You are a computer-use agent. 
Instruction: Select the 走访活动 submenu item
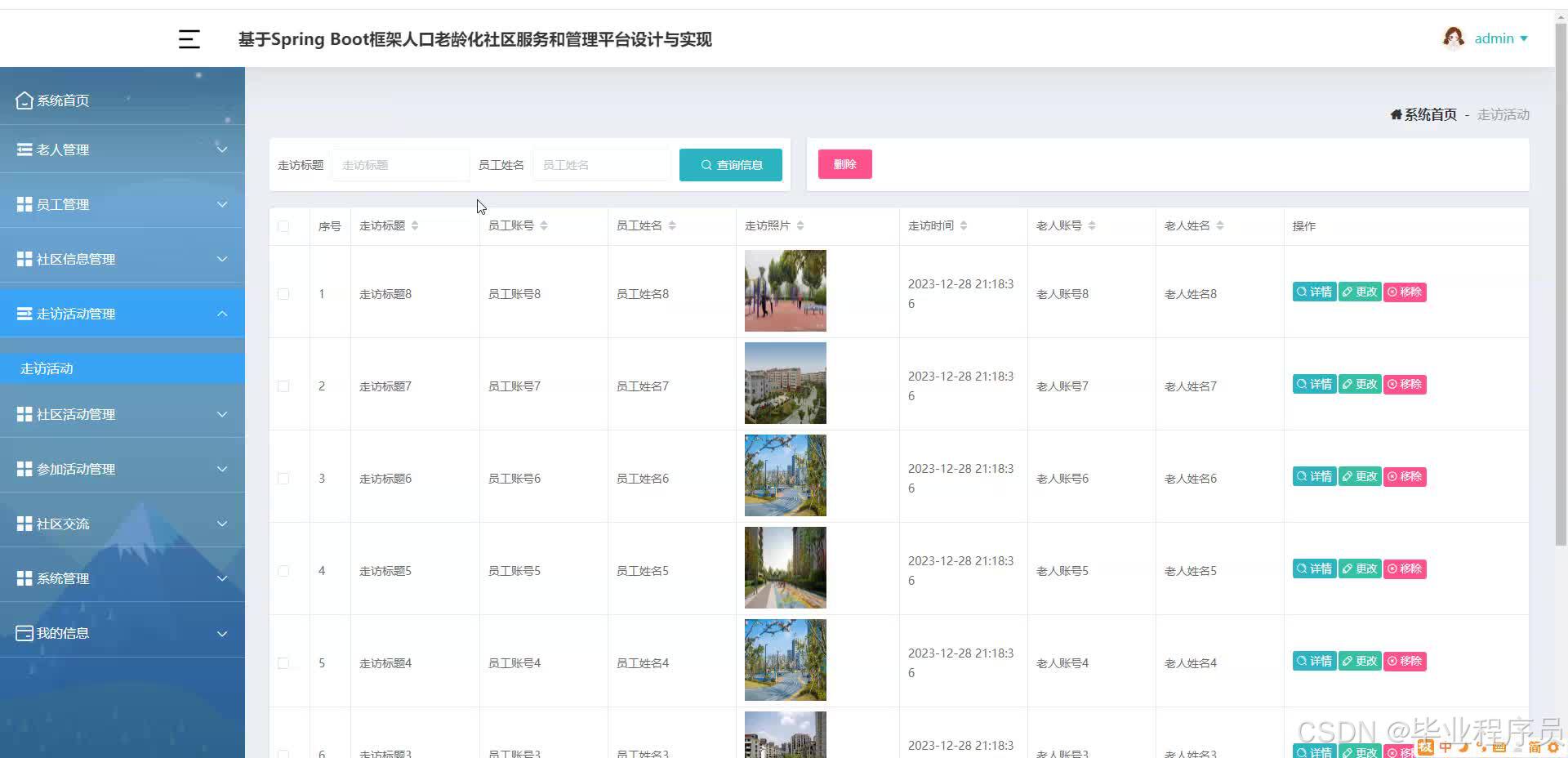tap(122, 368)
